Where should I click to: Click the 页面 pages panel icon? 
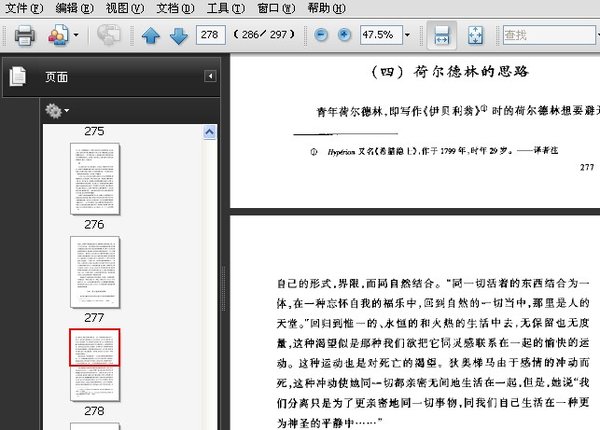18,76
